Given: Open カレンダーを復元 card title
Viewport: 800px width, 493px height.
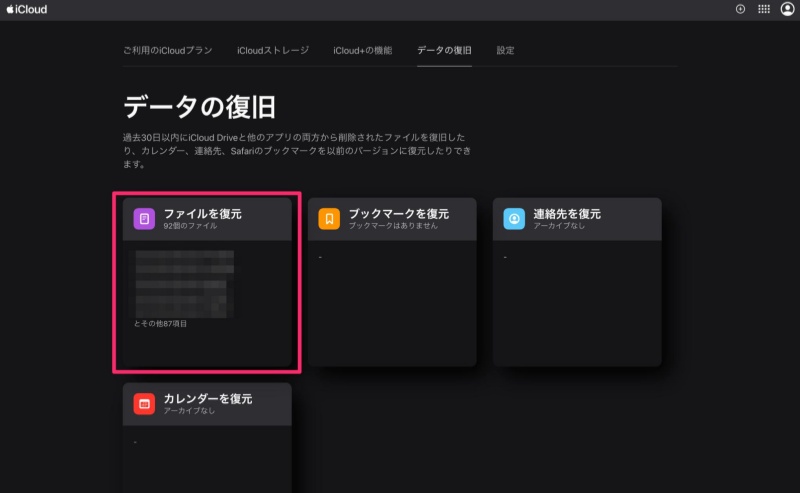Looking at the screenshot, I should coord(208,399).
